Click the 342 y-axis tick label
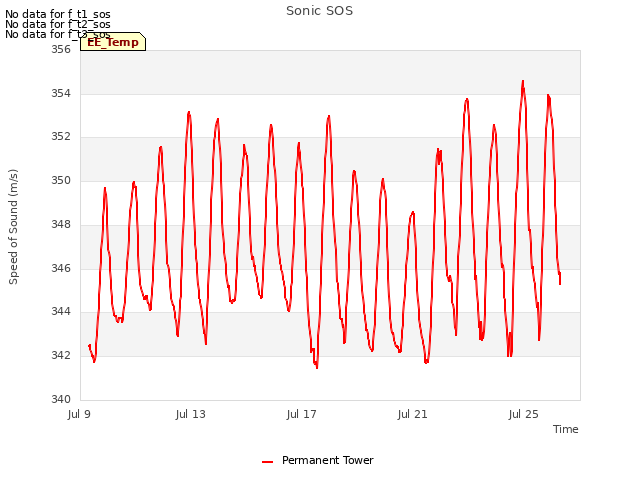 [x=61, y=356]
